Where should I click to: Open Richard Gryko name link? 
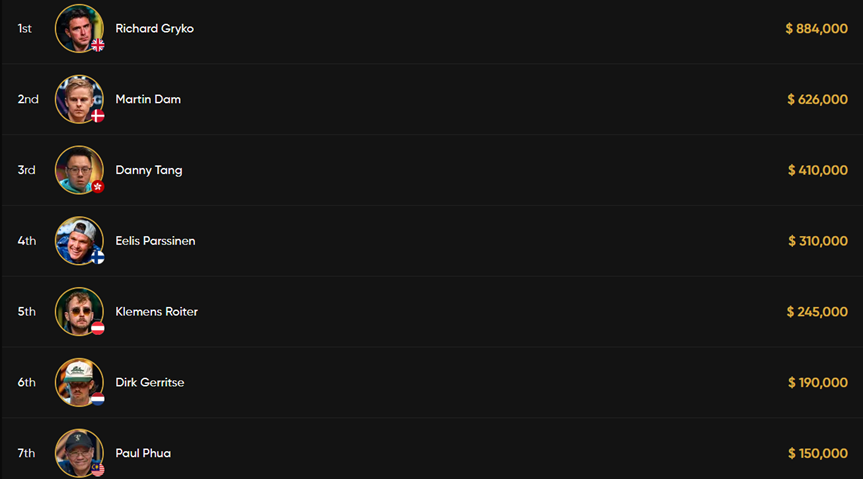coord(155,29)
